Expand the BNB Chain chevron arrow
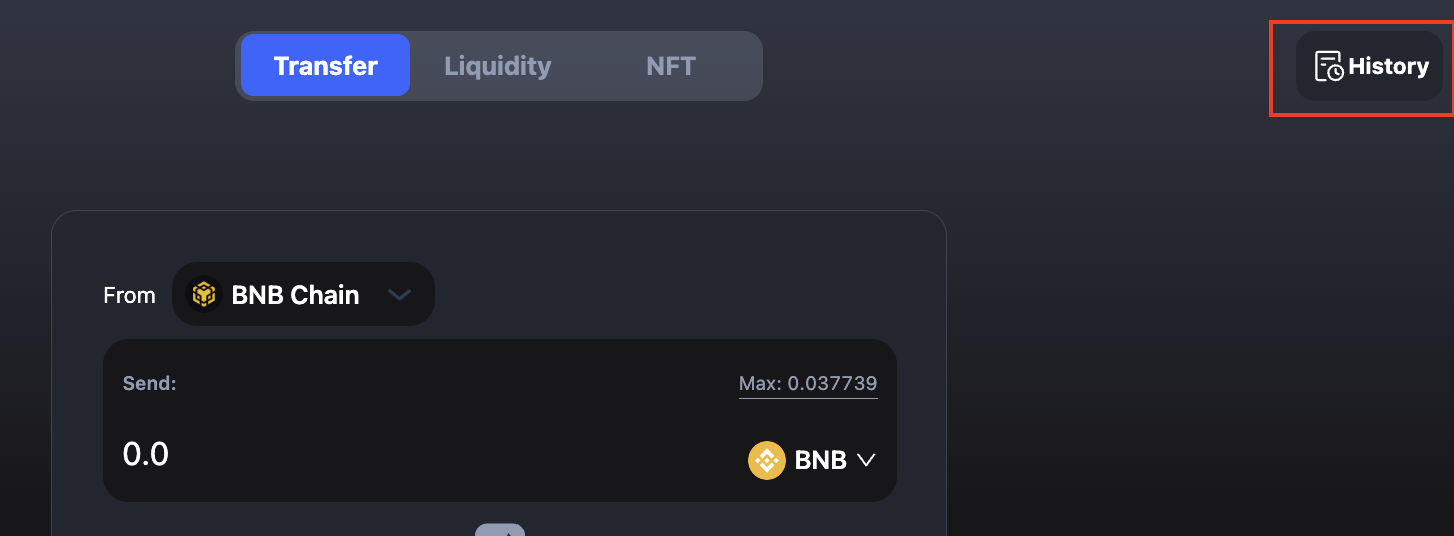Screen dimensions: 1454x536 pyautogui.click(x=399, y=295)
